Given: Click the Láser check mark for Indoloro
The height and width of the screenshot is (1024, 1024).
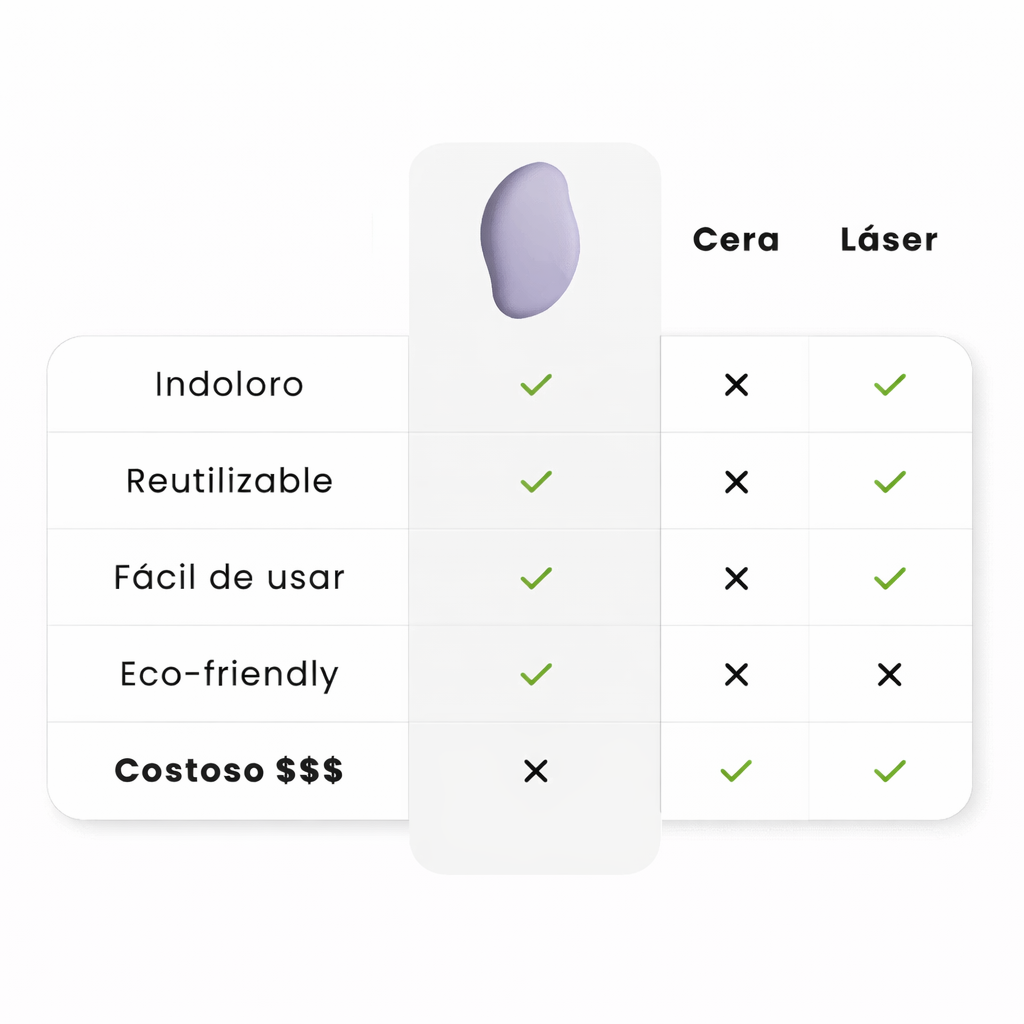Looking at the screenshot, I should pos(889,384).
